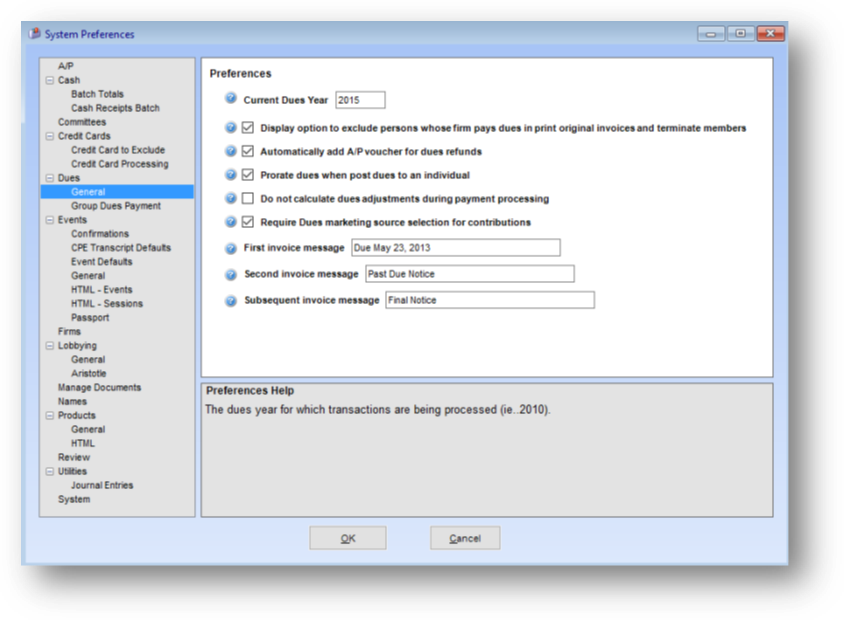Select General under Products
Screen dimensions: 844x620
point(88,430)
